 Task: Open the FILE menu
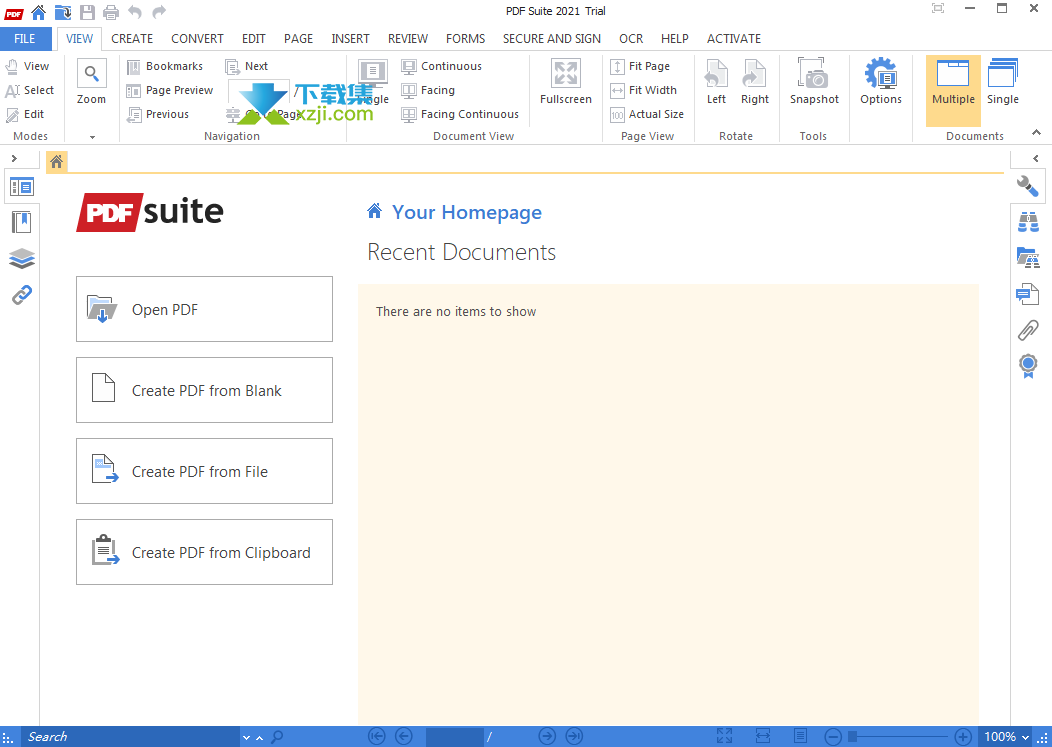pyautogui.click(x=25, y=38)
